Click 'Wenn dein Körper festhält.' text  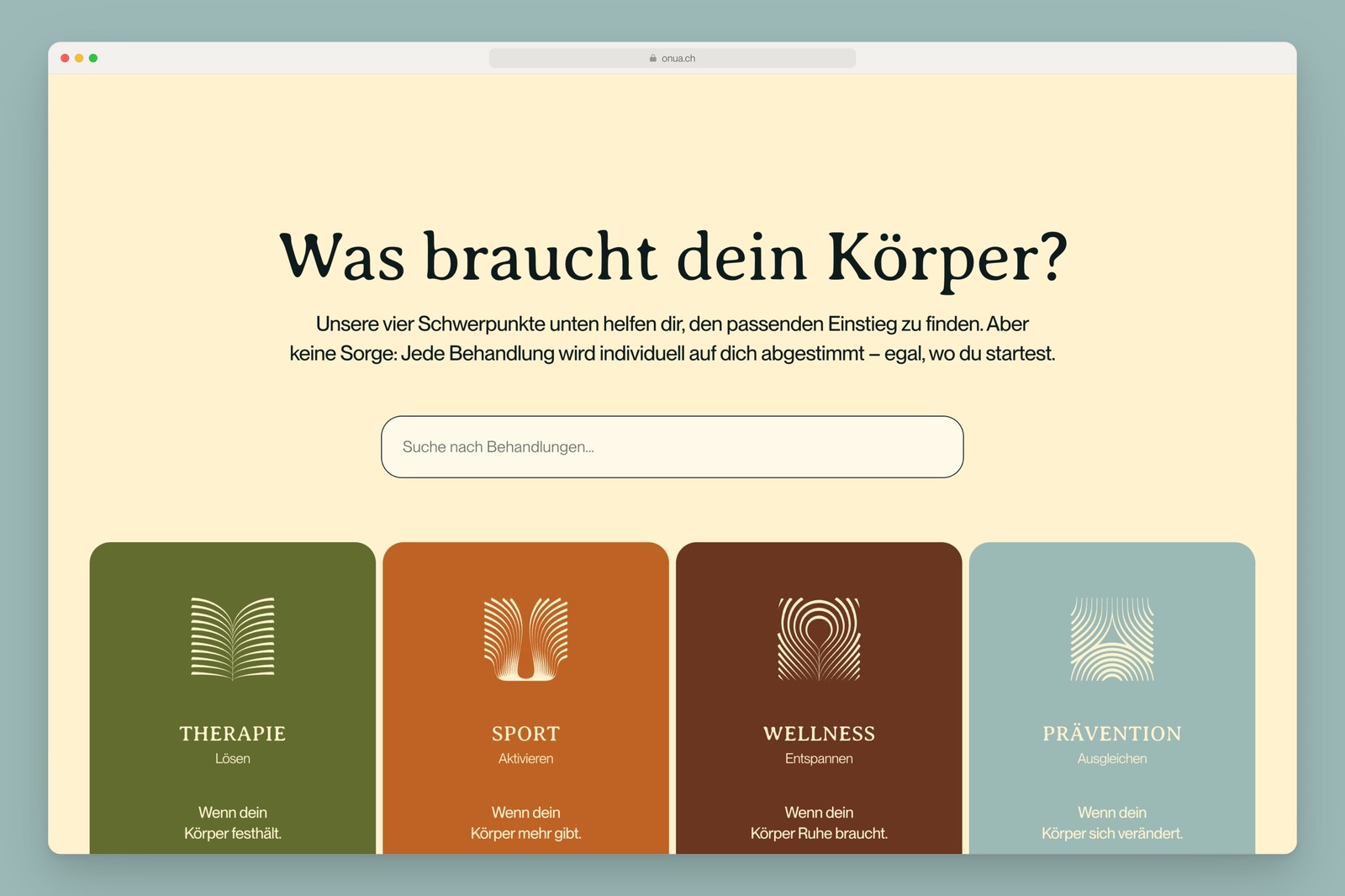[233, 823]
